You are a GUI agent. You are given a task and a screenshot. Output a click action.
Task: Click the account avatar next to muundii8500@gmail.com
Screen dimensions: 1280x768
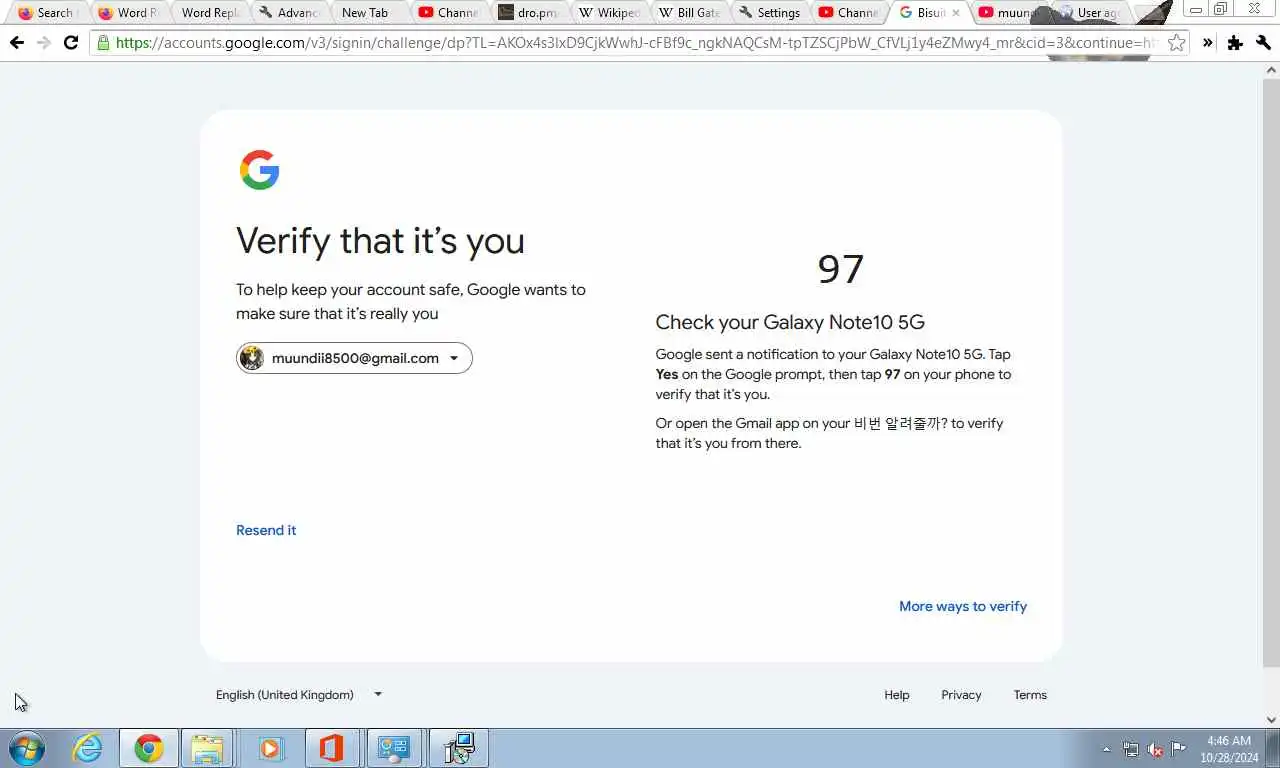point(252,358)
